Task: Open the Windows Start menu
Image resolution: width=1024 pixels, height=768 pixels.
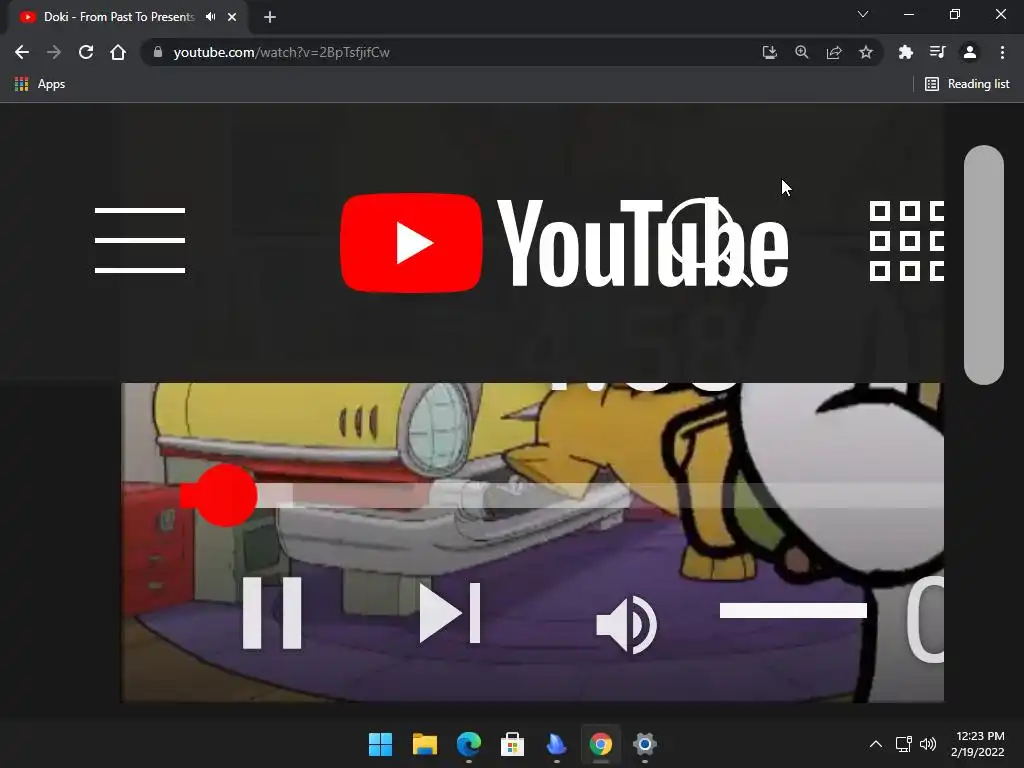Action: click(x=380, y=744)
